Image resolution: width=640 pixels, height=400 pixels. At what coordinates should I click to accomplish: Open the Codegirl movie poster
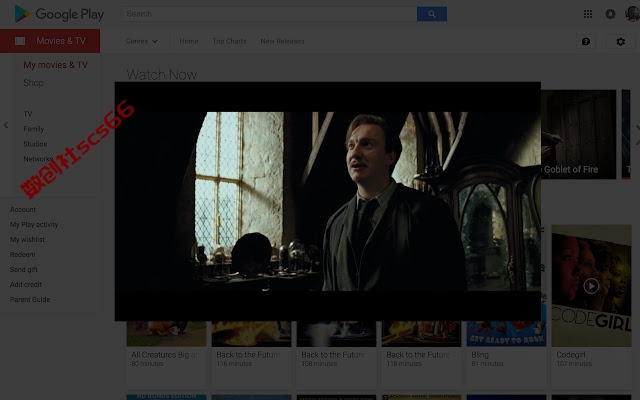pyautogui.click(x=591, y=286)
